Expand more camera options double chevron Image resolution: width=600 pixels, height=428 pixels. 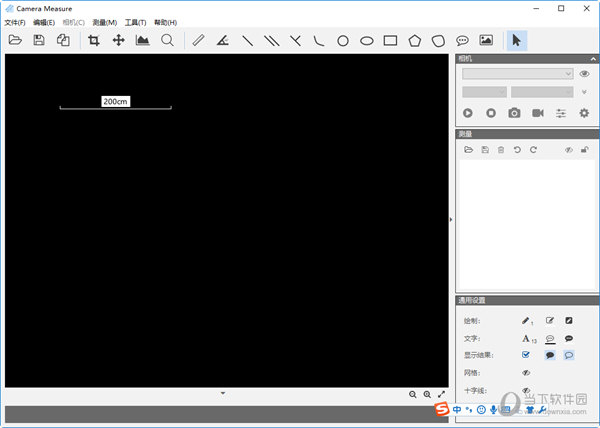point(584,92)
